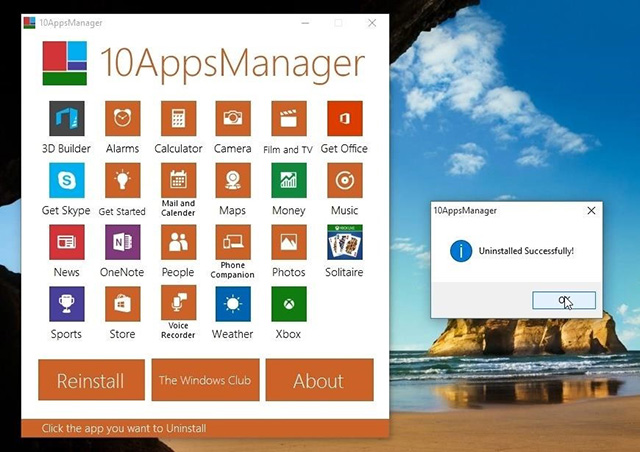Pick the Mail and Calender icon

point(178,180)
